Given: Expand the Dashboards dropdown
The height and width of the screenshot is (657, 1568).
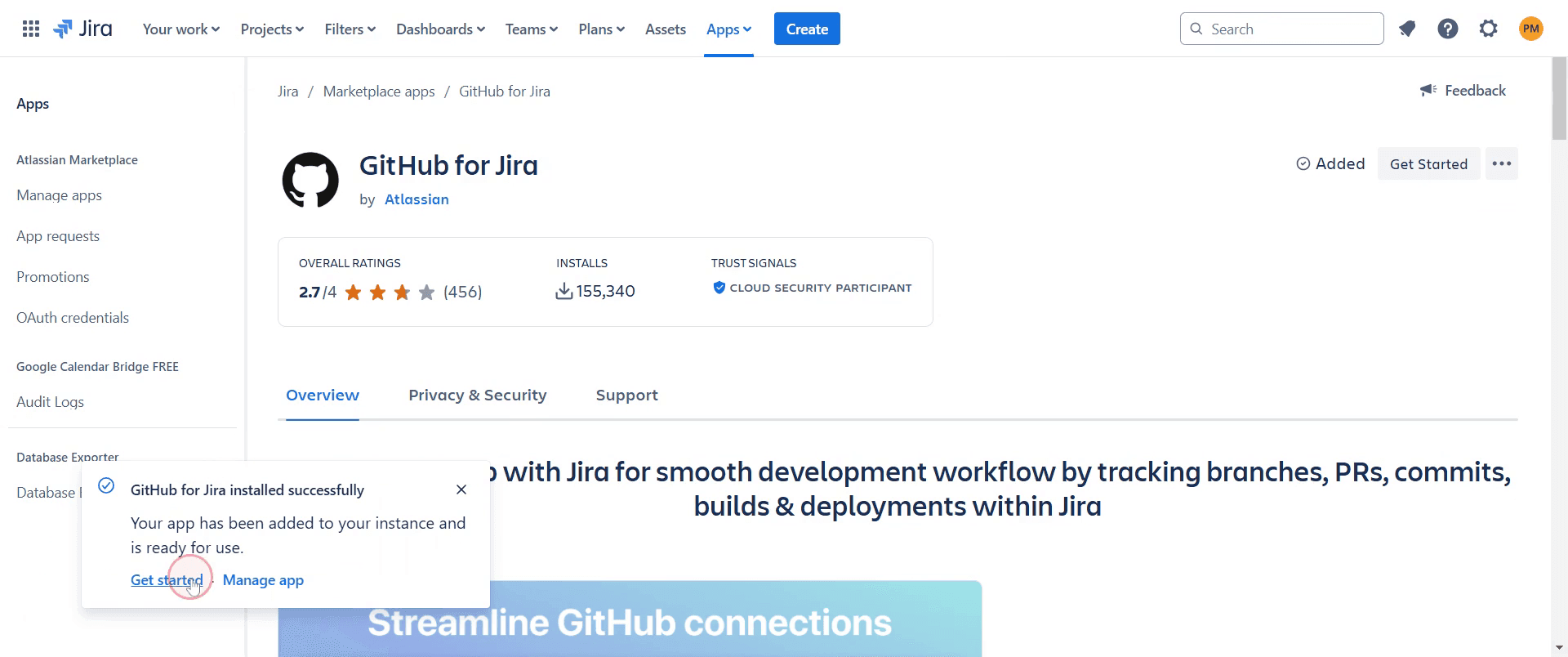Looking at the screenshot, I should (x=440, y=29).
